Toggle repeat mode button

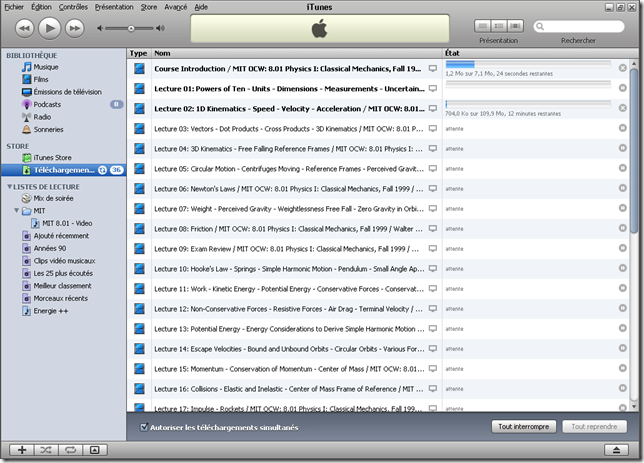click(x=71, y=450)
